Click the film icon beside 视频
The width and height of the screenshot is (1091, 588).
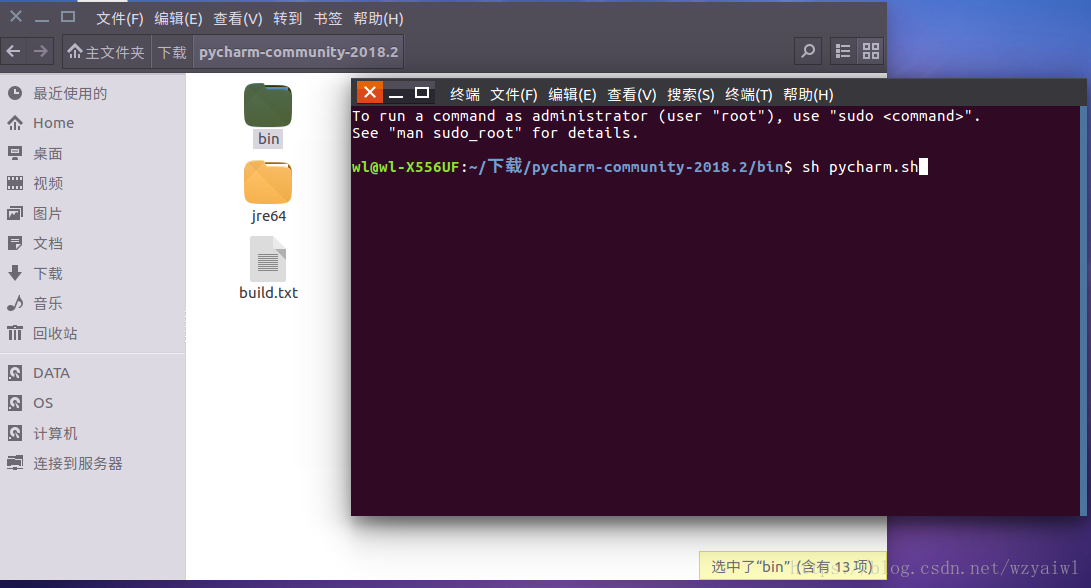pos(15,183)
